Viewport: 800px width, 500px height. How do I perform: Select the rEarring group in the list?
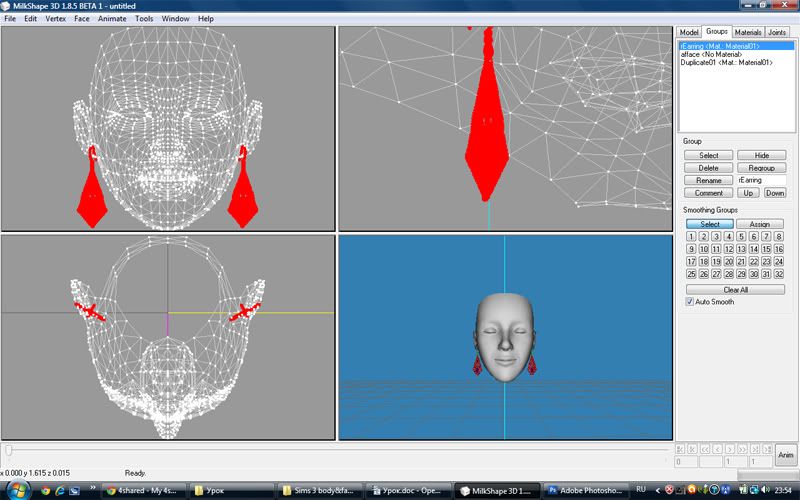(x=737, y=46)
